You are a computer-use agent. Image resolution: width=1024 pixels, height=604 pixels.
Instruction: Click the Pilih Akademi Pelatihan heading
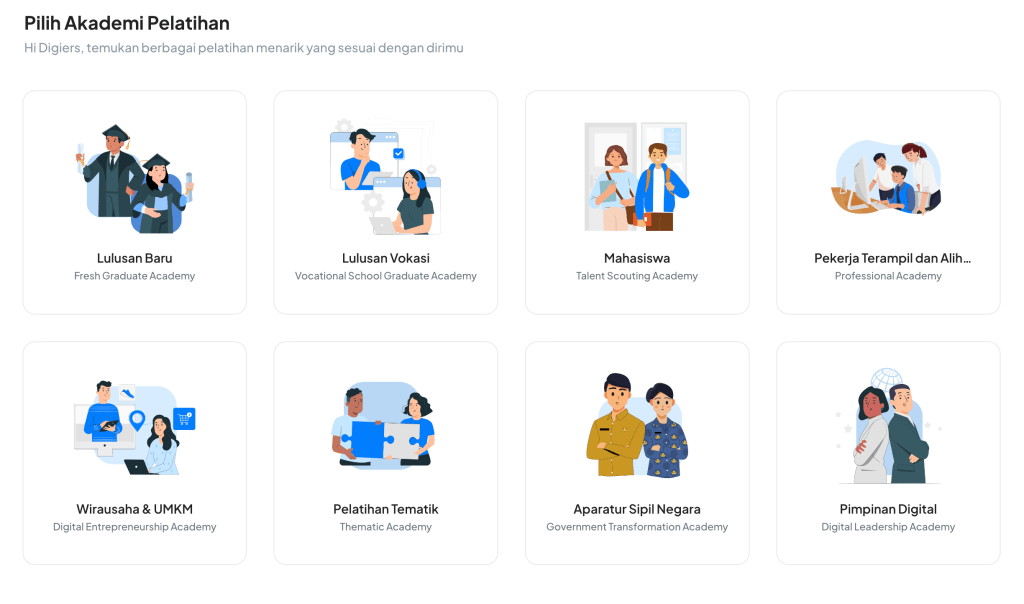point(127,24)
